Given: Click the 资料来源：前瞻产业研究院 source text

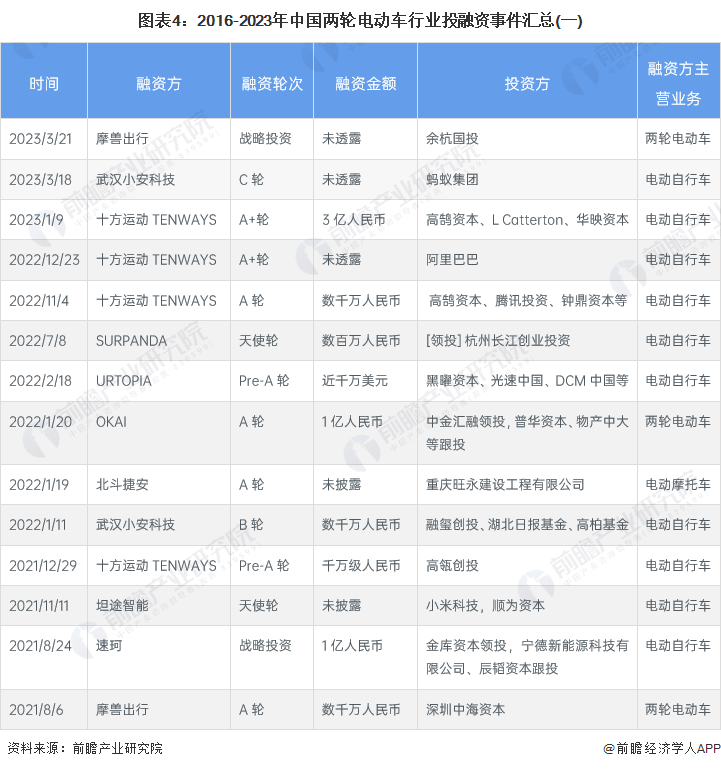Looking at the screenshot, I should pyautogui.click(x=85, y=747).
